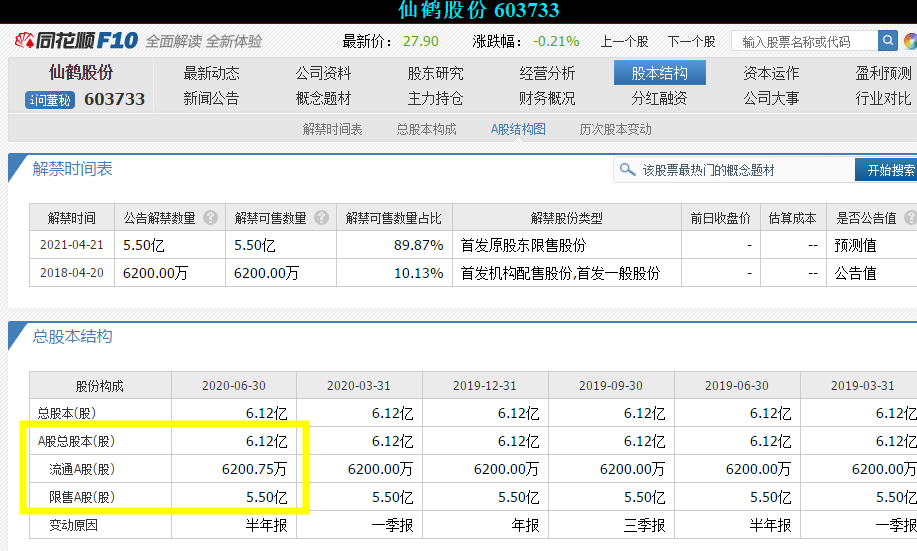Screen dimensions: 917x551
Task: Click the 2020-03-31 column header
Action: click(359, 385)
